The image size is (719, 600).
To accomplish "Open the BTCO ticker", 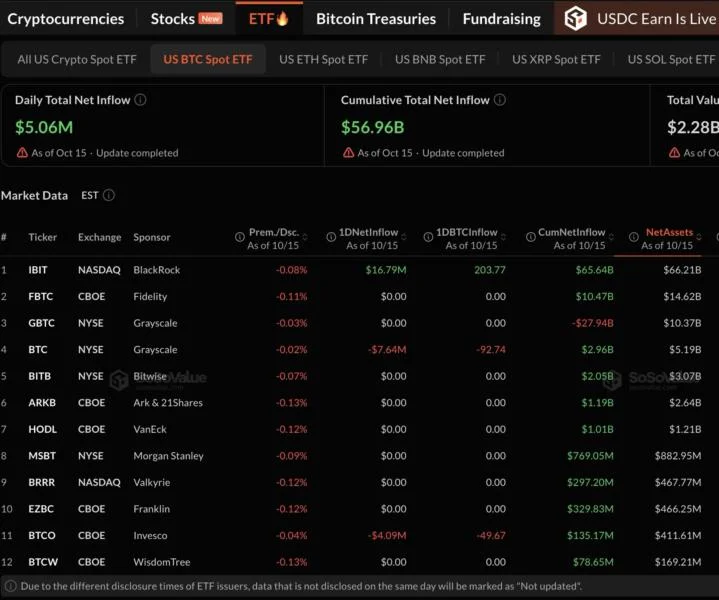I will pyautogui.click(x=42, y=536).
